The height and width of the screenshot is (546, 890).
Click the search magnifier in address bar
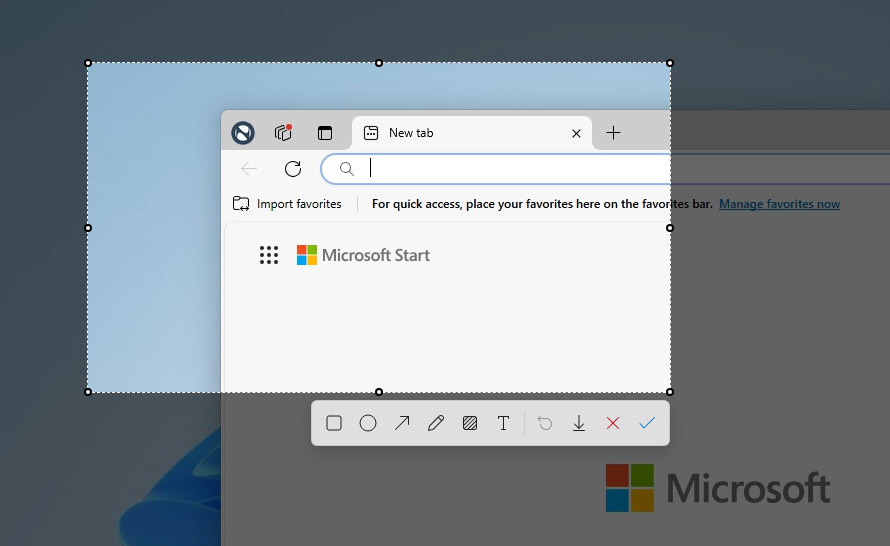pyautogui.click(x=347, y=169)
